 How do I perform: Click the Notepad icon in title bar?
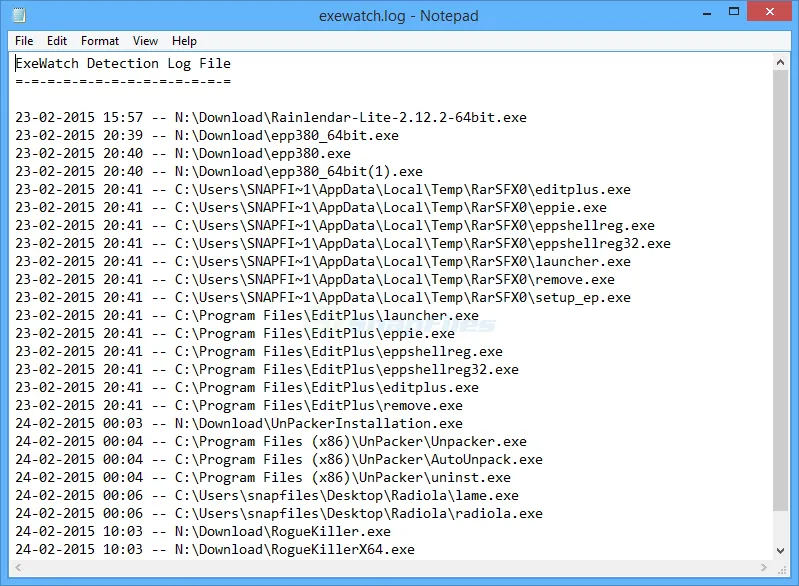(19, 15)
